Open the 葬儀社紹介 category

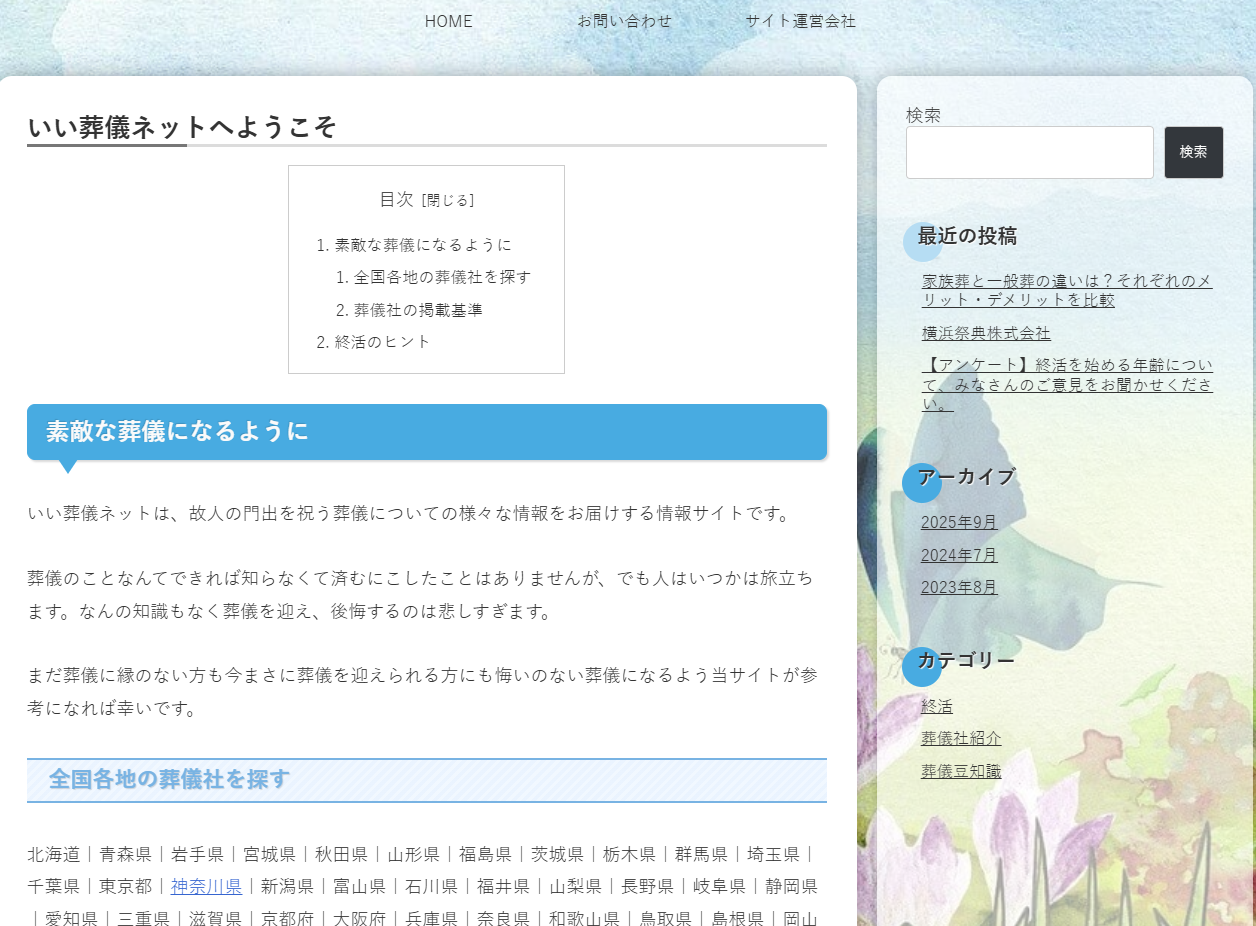pos(961,738)
